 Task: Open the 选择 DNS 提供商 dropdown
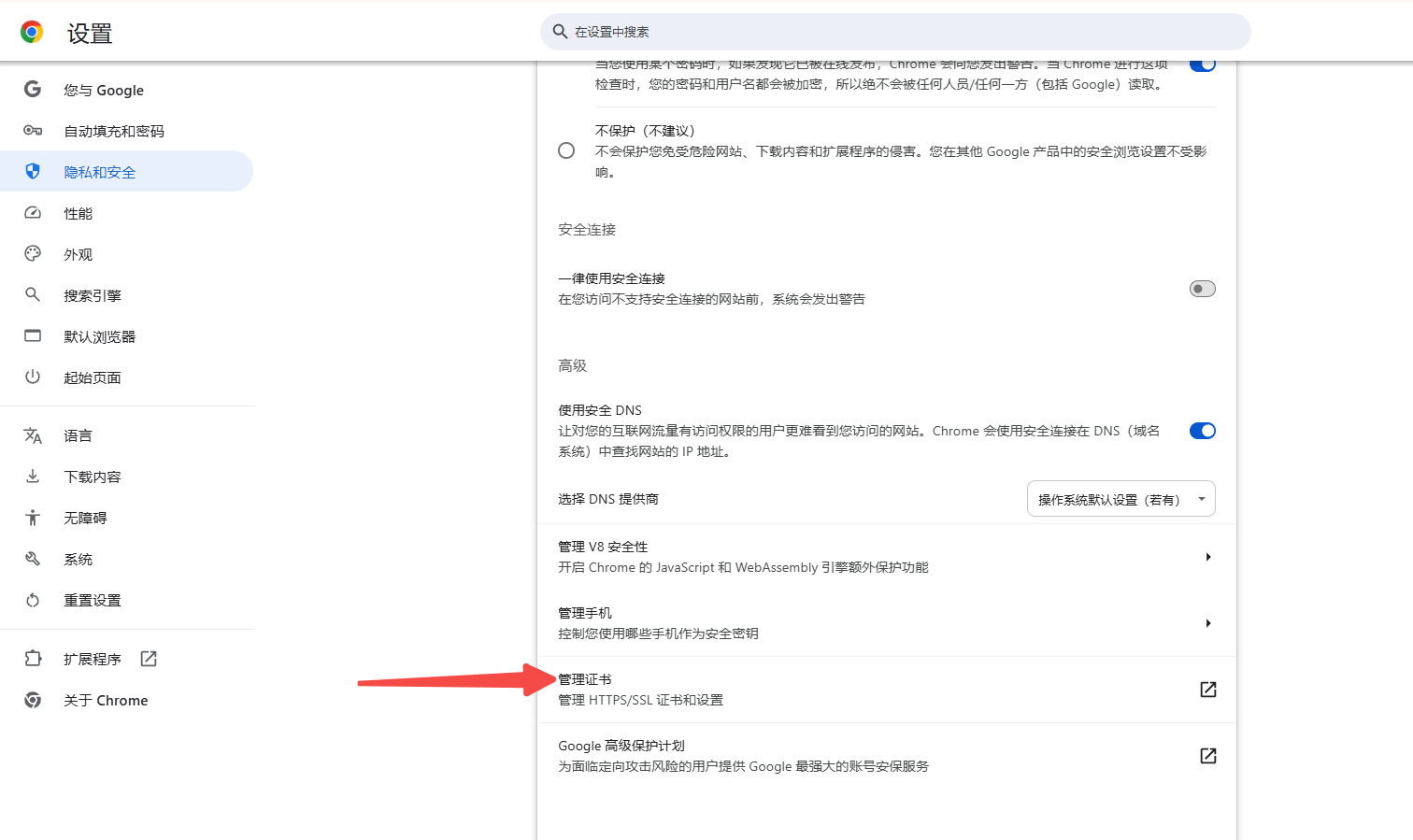click(1121, 499)
